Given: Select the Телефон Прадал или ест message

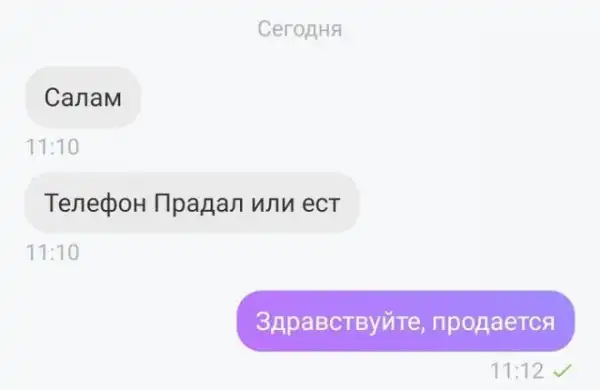Looking at the screenshot, I should (192, 203).
